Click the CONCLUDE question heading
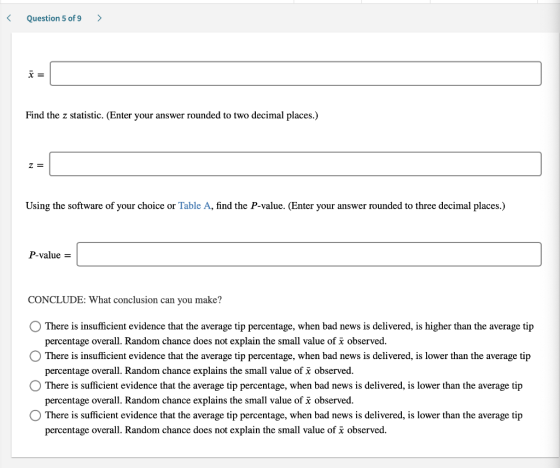This screenshot has width=560, height=468. click(x=125, y=300)
